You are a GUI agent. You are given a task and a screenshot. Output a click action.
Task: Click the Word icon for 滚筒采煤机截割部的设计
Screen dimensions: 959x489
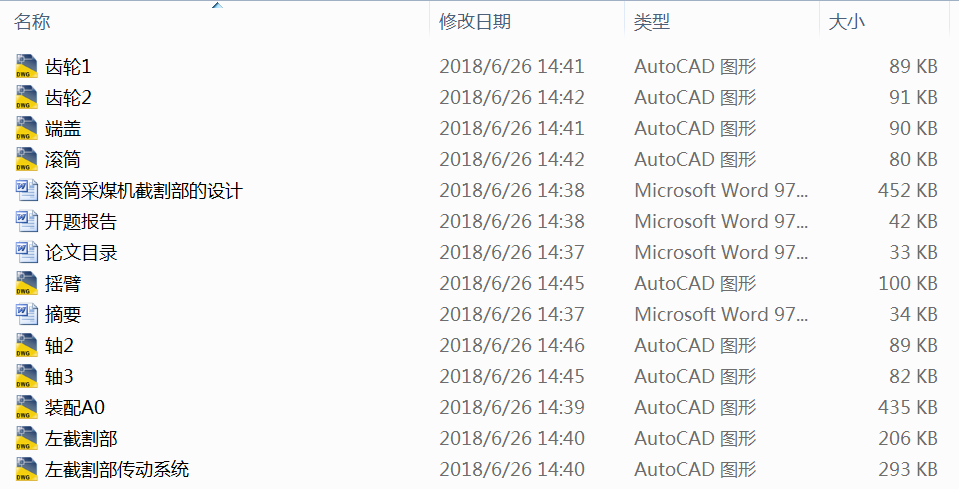[27, 191]
